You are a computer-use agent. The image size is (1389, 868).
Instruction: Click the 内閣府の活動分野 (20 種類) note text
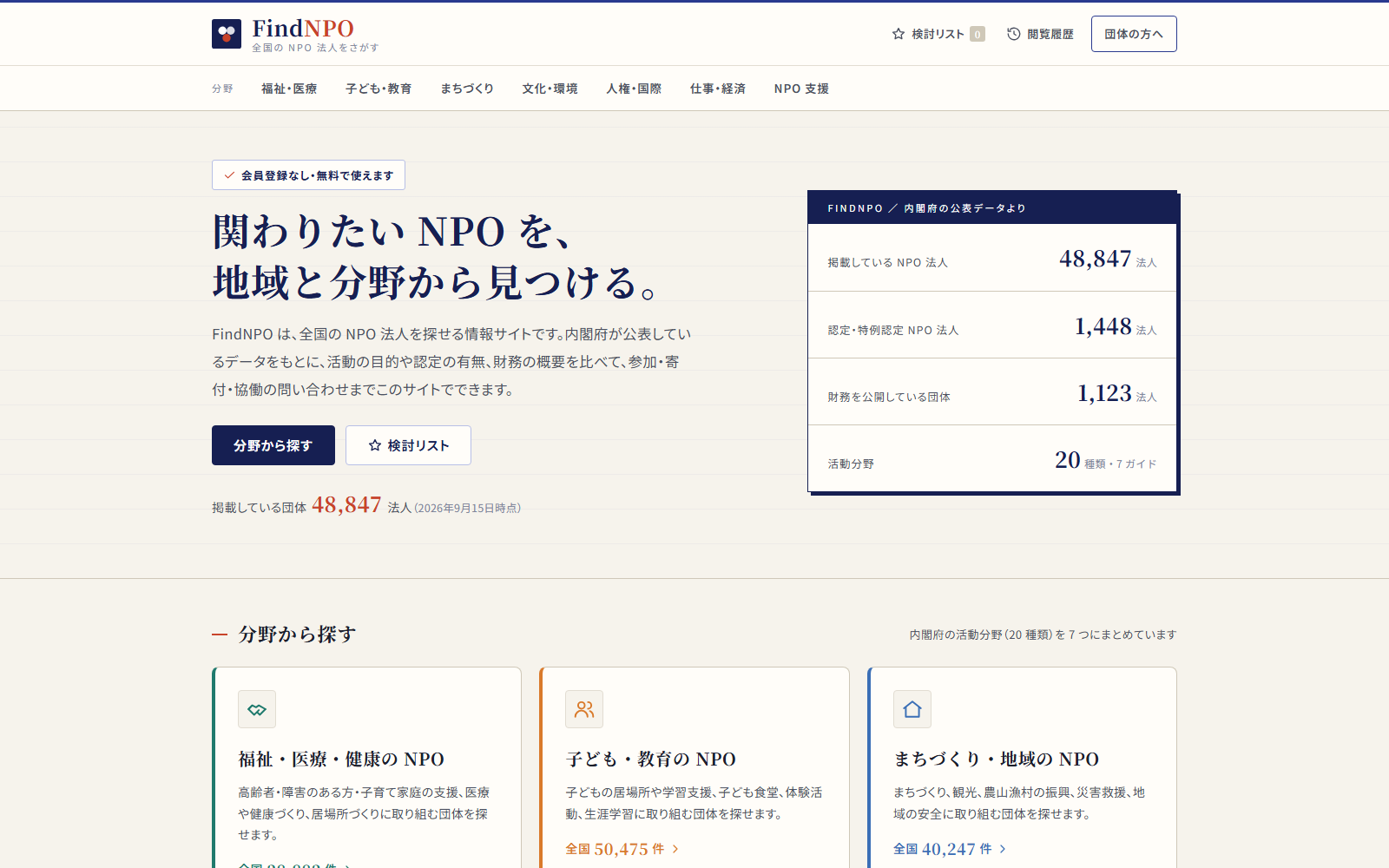1043,635
